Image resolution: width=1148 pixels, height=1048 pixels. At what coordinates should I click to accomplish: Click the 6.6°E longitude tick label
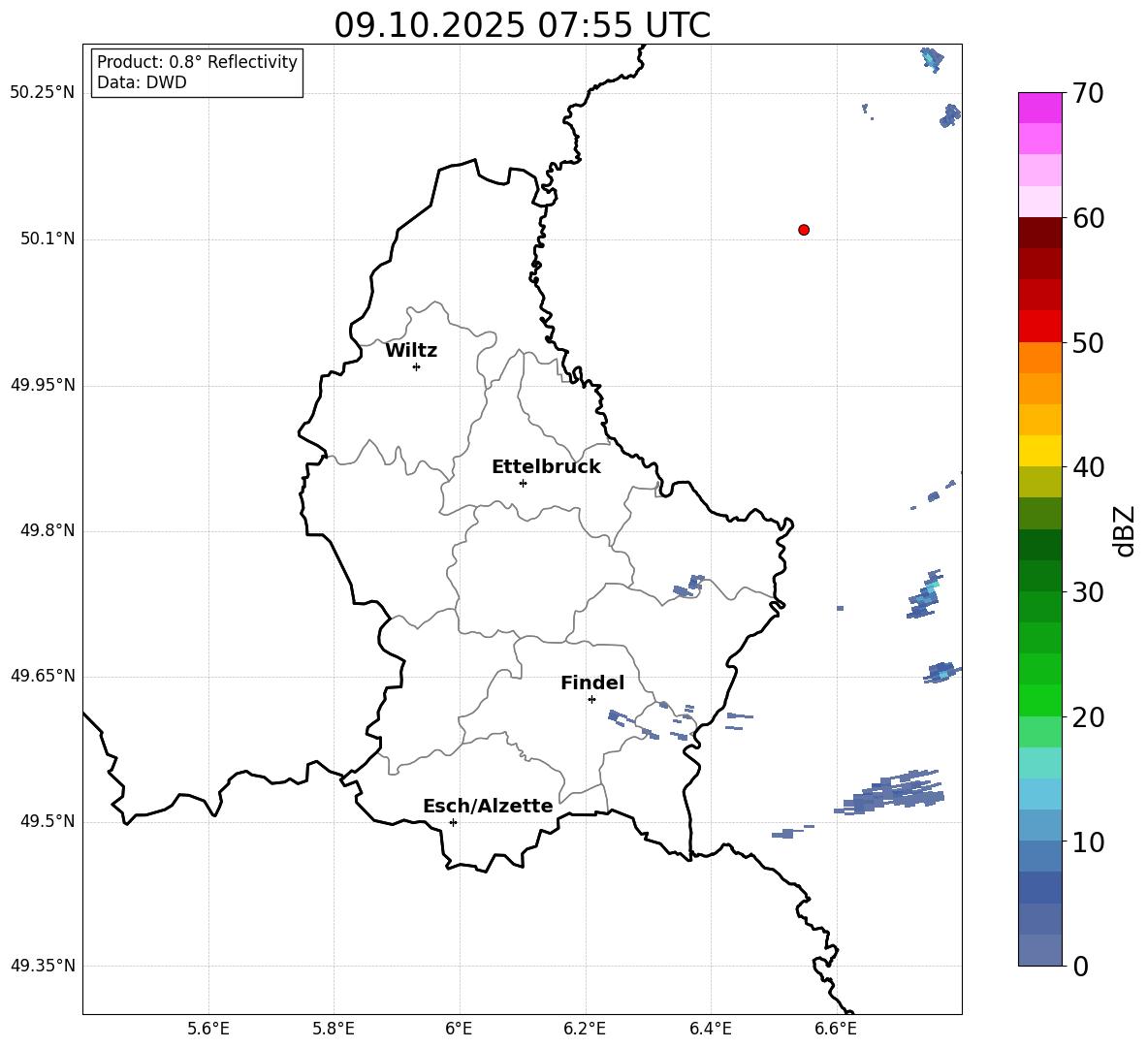836,1029
